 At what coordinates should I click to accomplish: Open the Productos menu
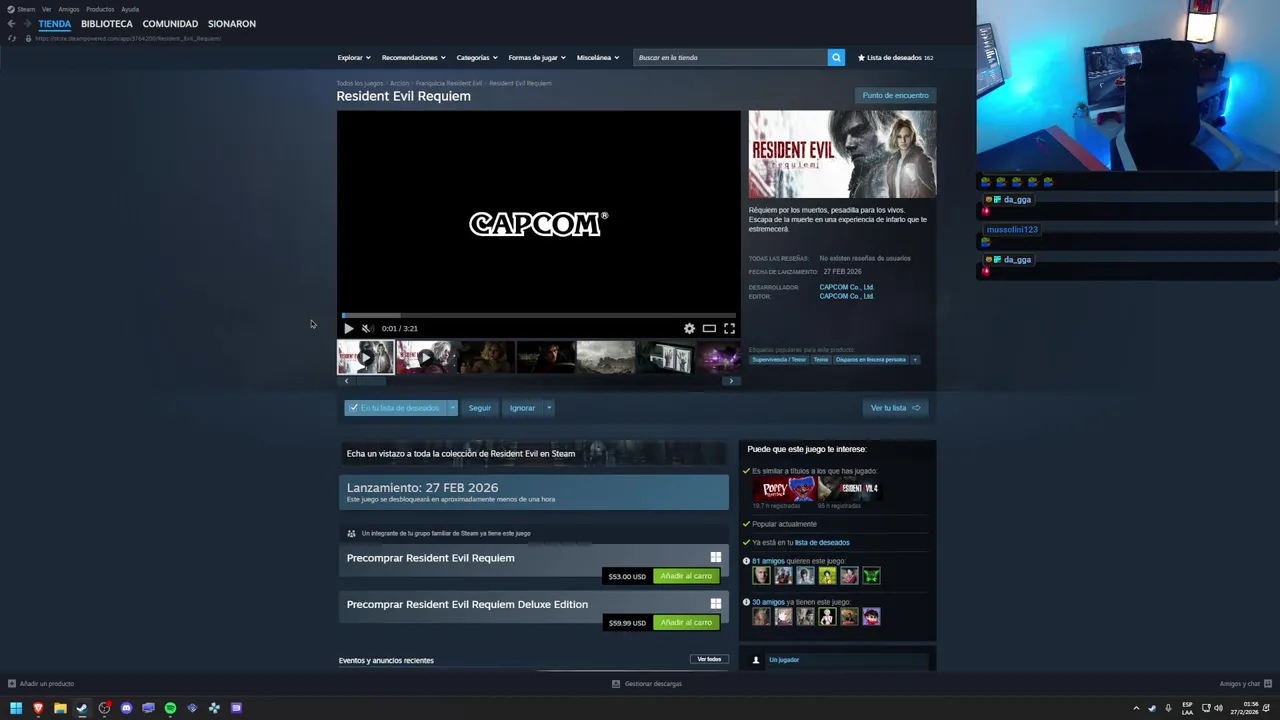pos(100,9)
